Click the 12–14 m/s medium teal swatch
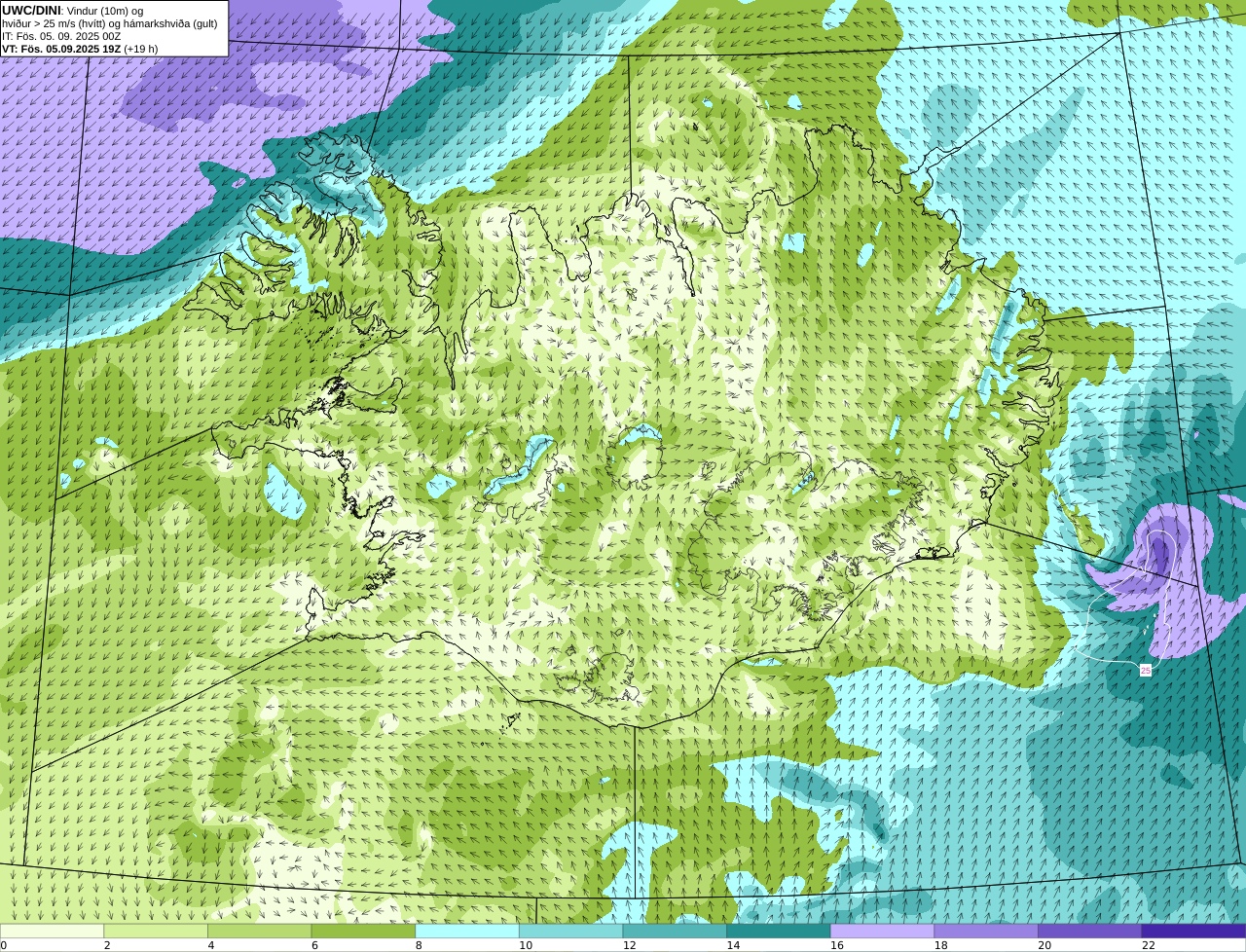 [675, 931]
